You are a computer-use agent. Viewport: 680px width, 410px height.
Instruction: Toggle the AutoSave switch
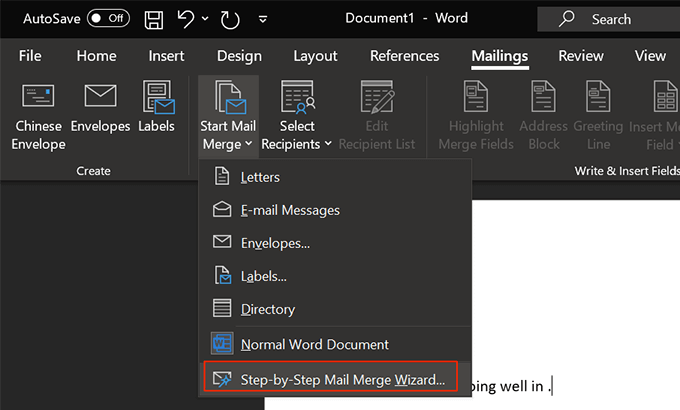(108, 19)
